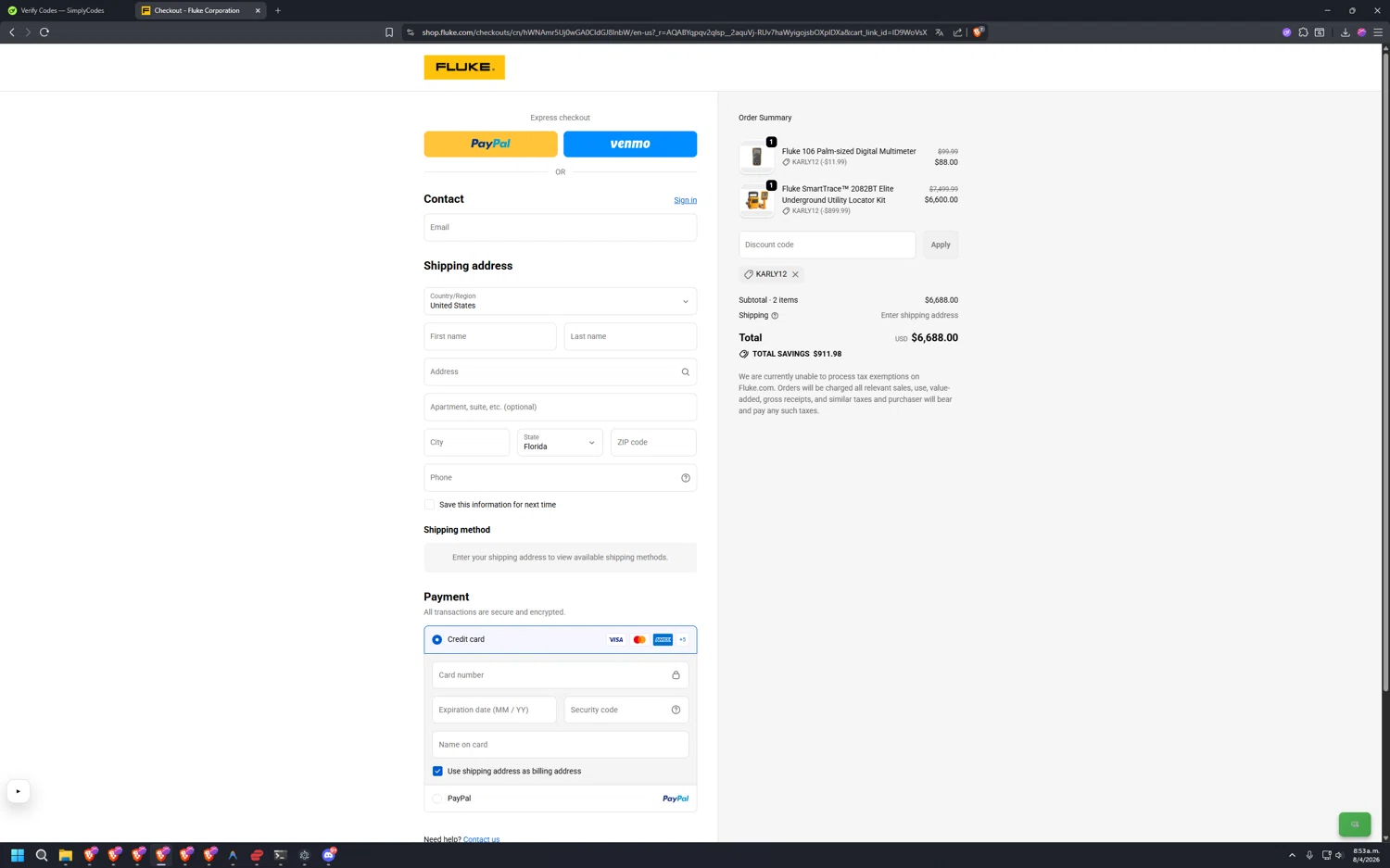Click the taskbar clock and date
The image size is (1390, 868).
(1366, 855)
